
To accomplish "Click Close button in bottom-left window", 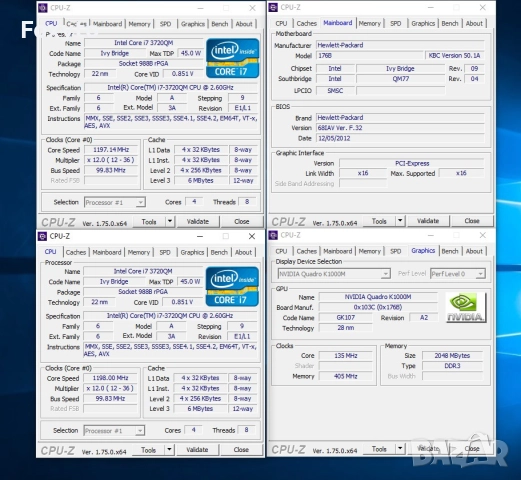I will [241, 450].
